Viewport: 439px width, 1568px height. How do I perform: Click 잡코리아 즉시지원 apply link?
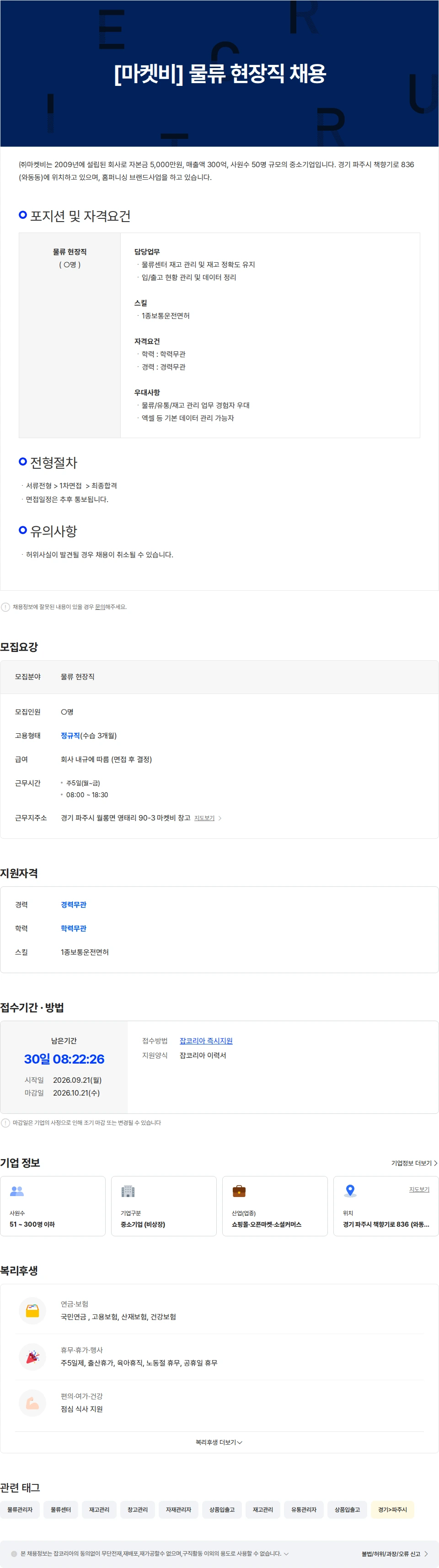pos(206,1041)
